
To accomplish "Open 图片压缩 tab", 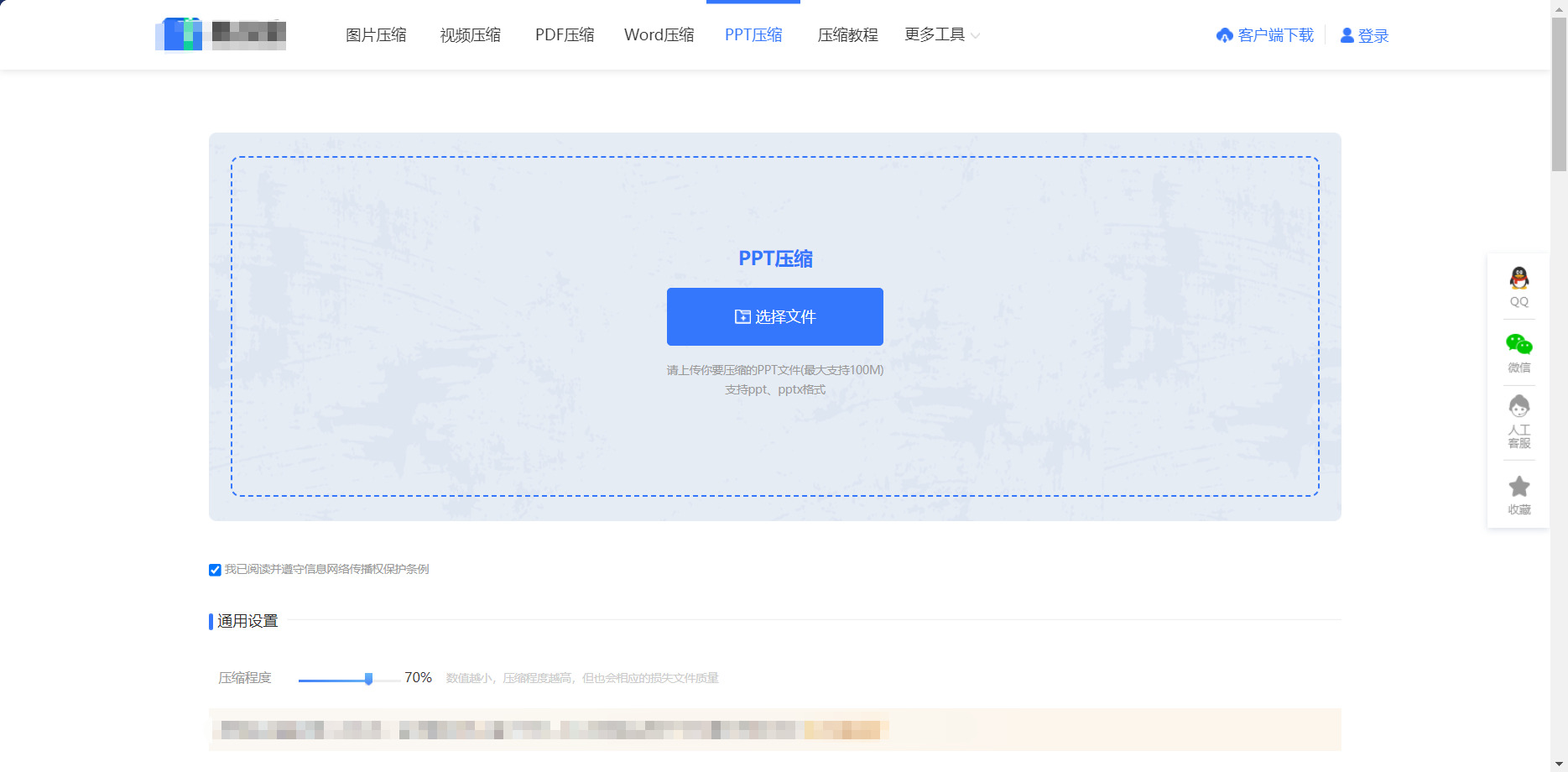I will [x=376, y=34].
